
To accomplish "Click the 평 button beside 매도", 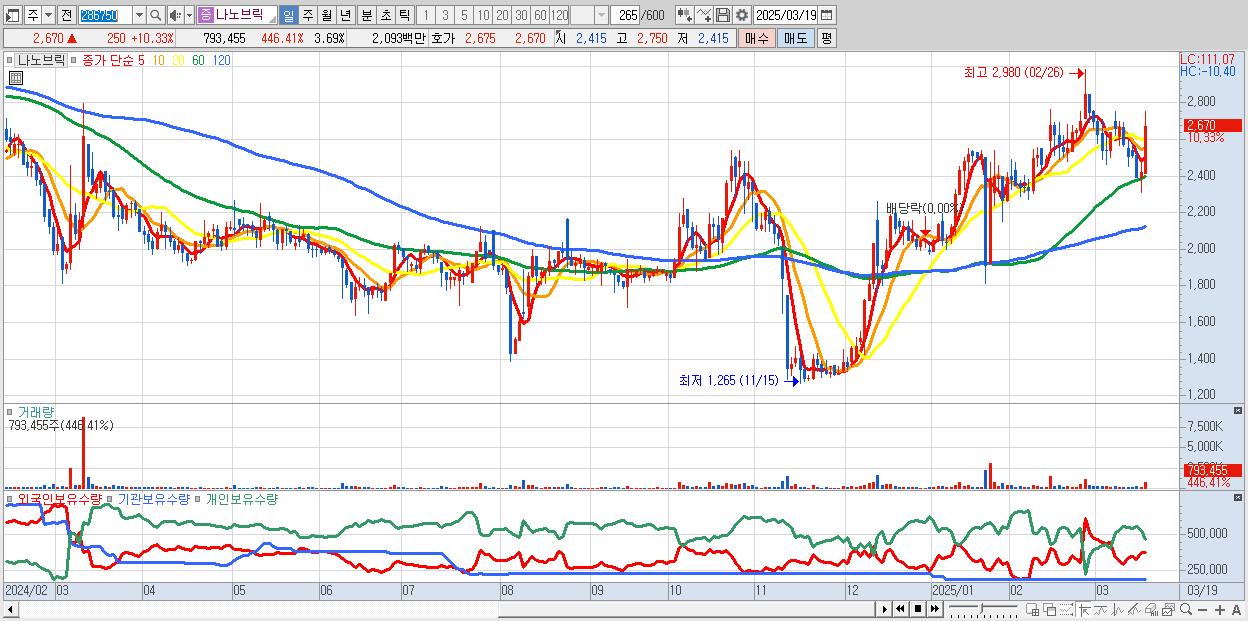I will point(826,38).
